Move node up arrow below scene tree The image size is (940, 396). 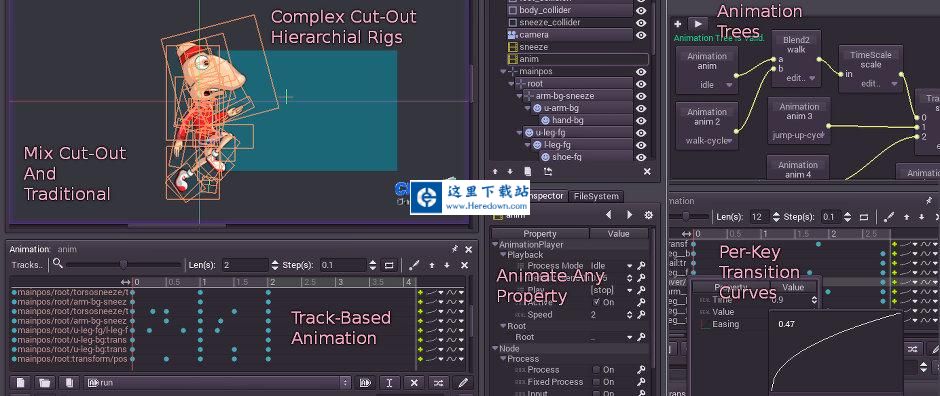[496, 171]
